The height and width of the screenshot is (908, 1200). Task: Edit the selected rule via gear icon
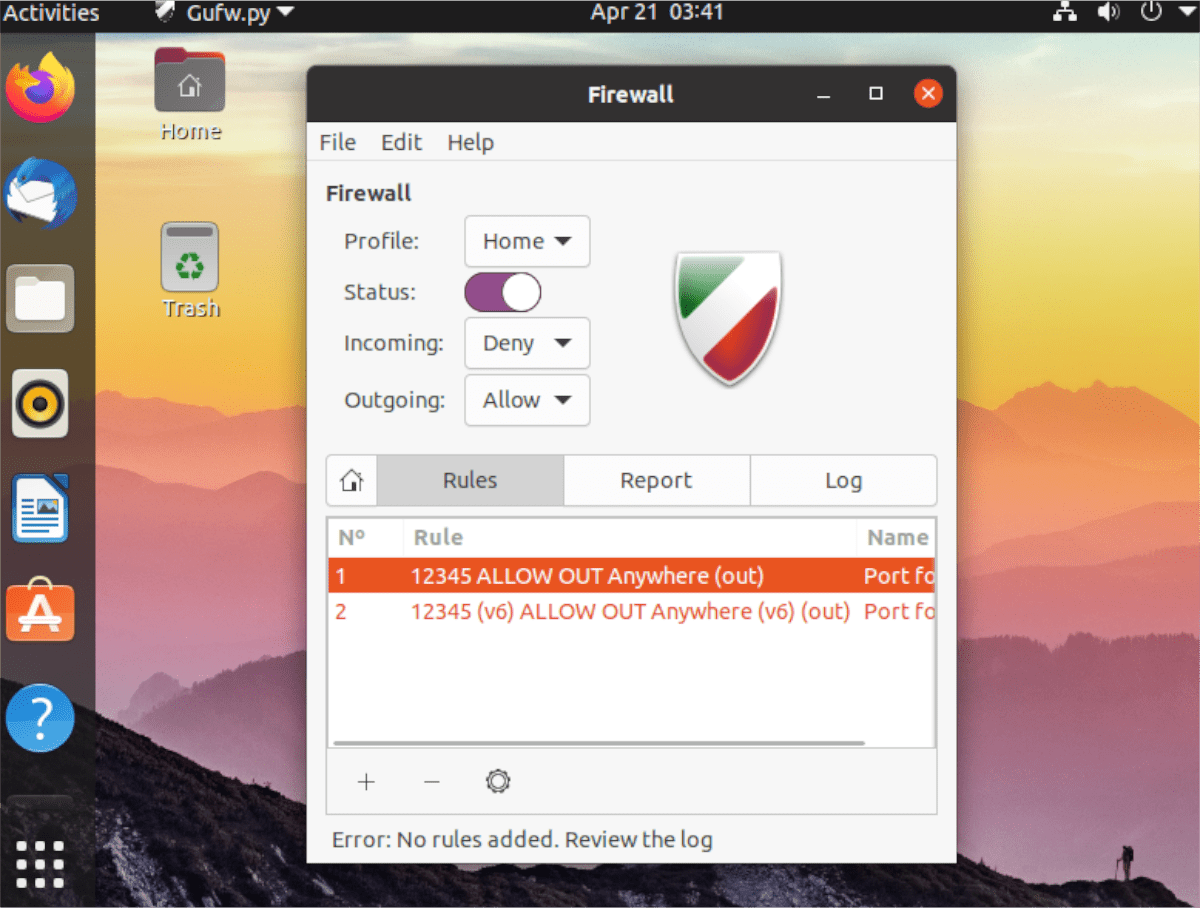(498, 782)
